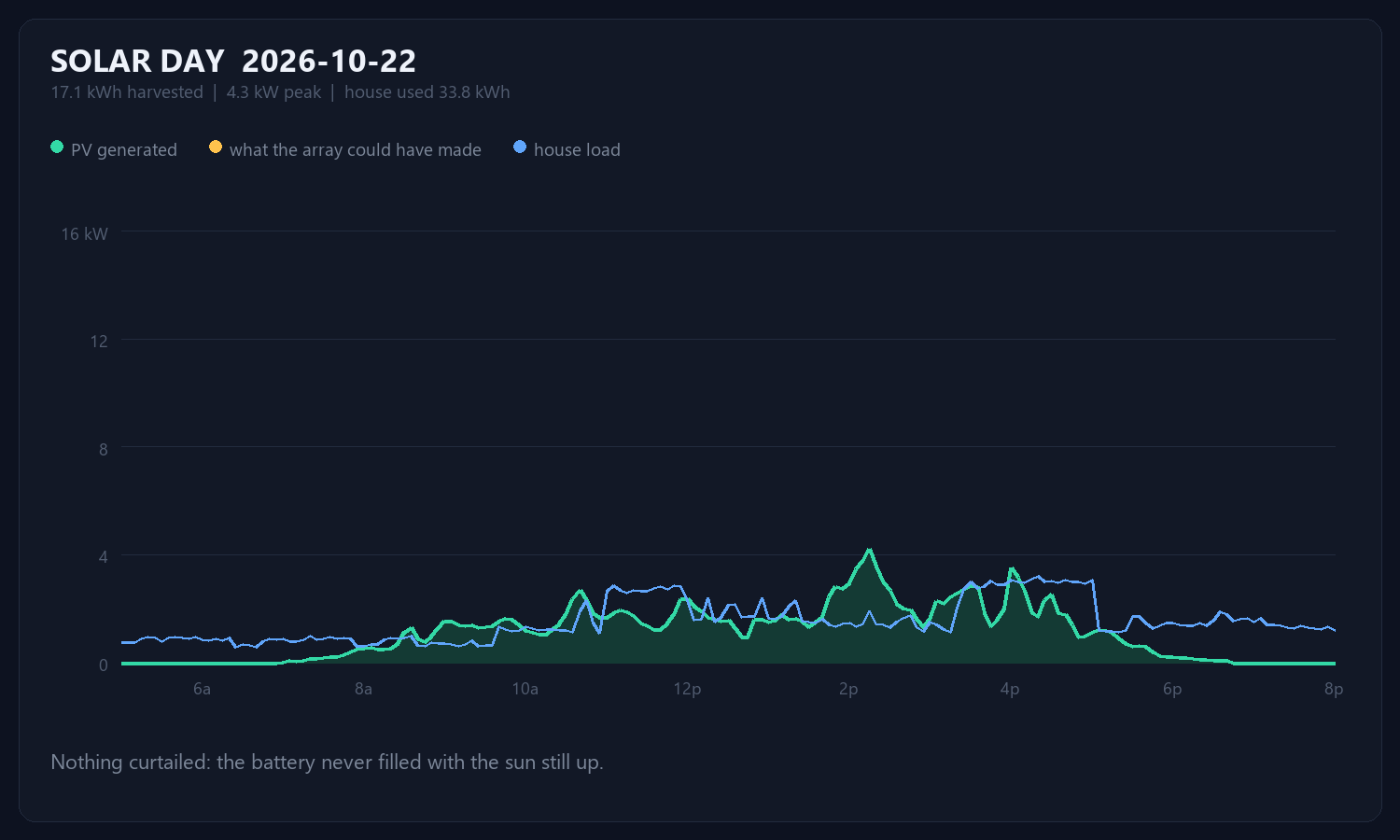
Task: Click the 4 y-axis label
Action: [104, 557]
